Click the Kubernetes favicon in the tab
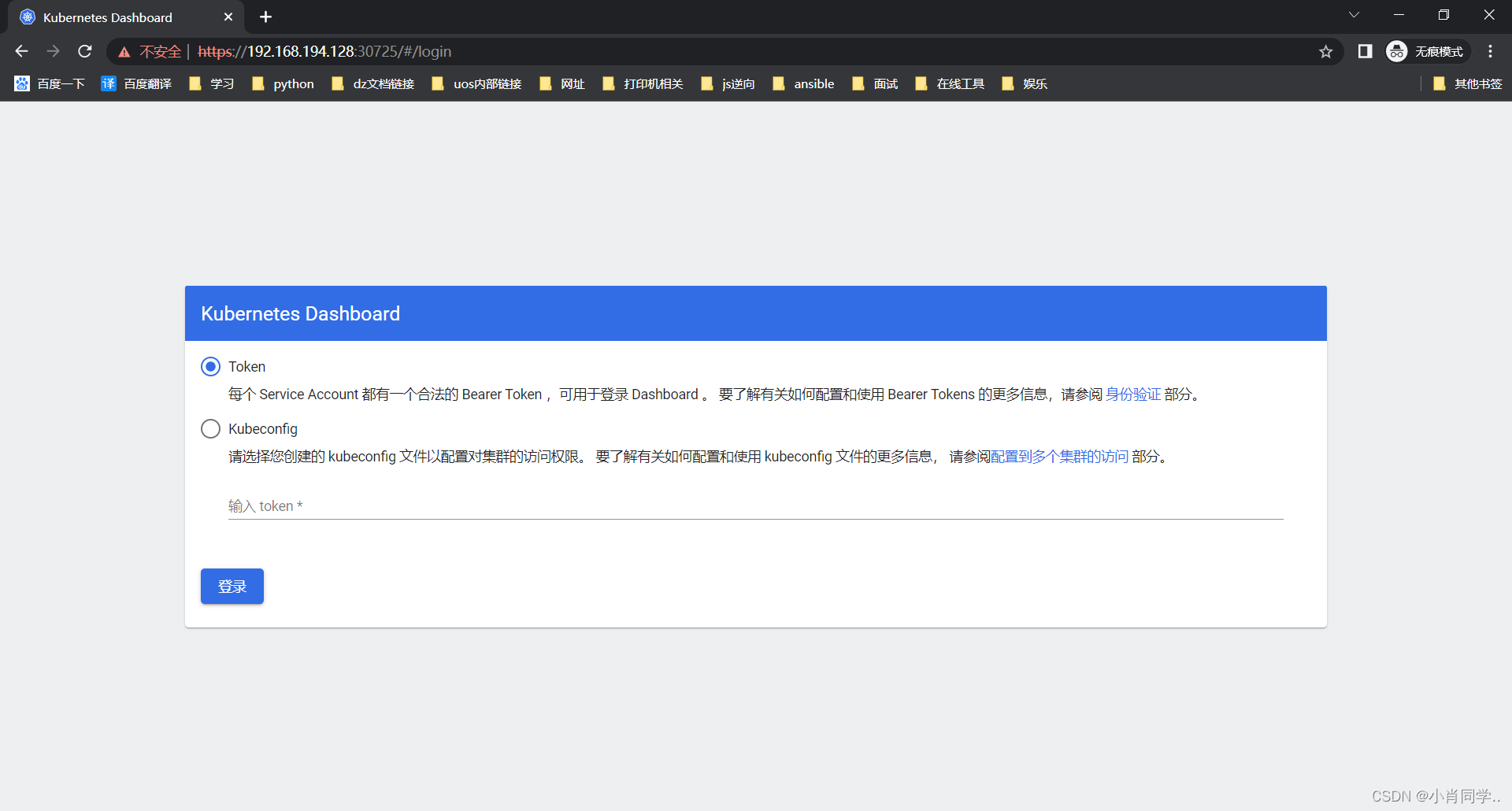Screen dimensions: 1512x811 click(28, 17)
